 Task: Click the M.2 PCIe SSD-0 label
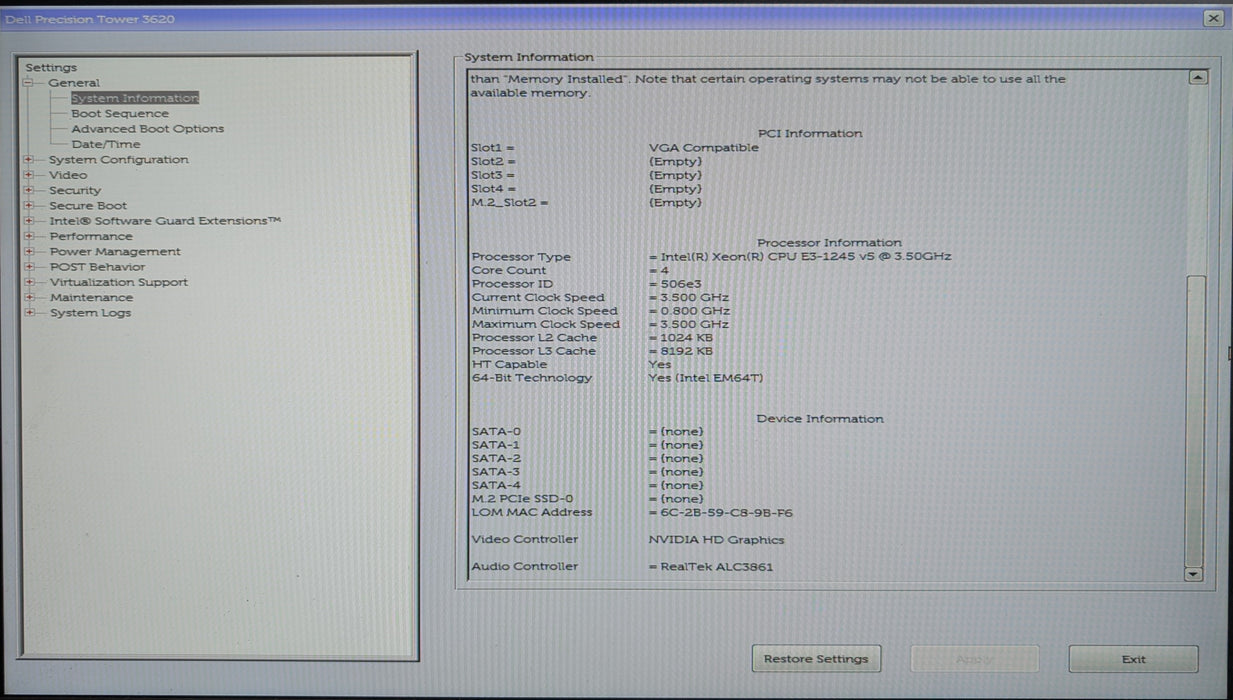click(x=522, y=499)
